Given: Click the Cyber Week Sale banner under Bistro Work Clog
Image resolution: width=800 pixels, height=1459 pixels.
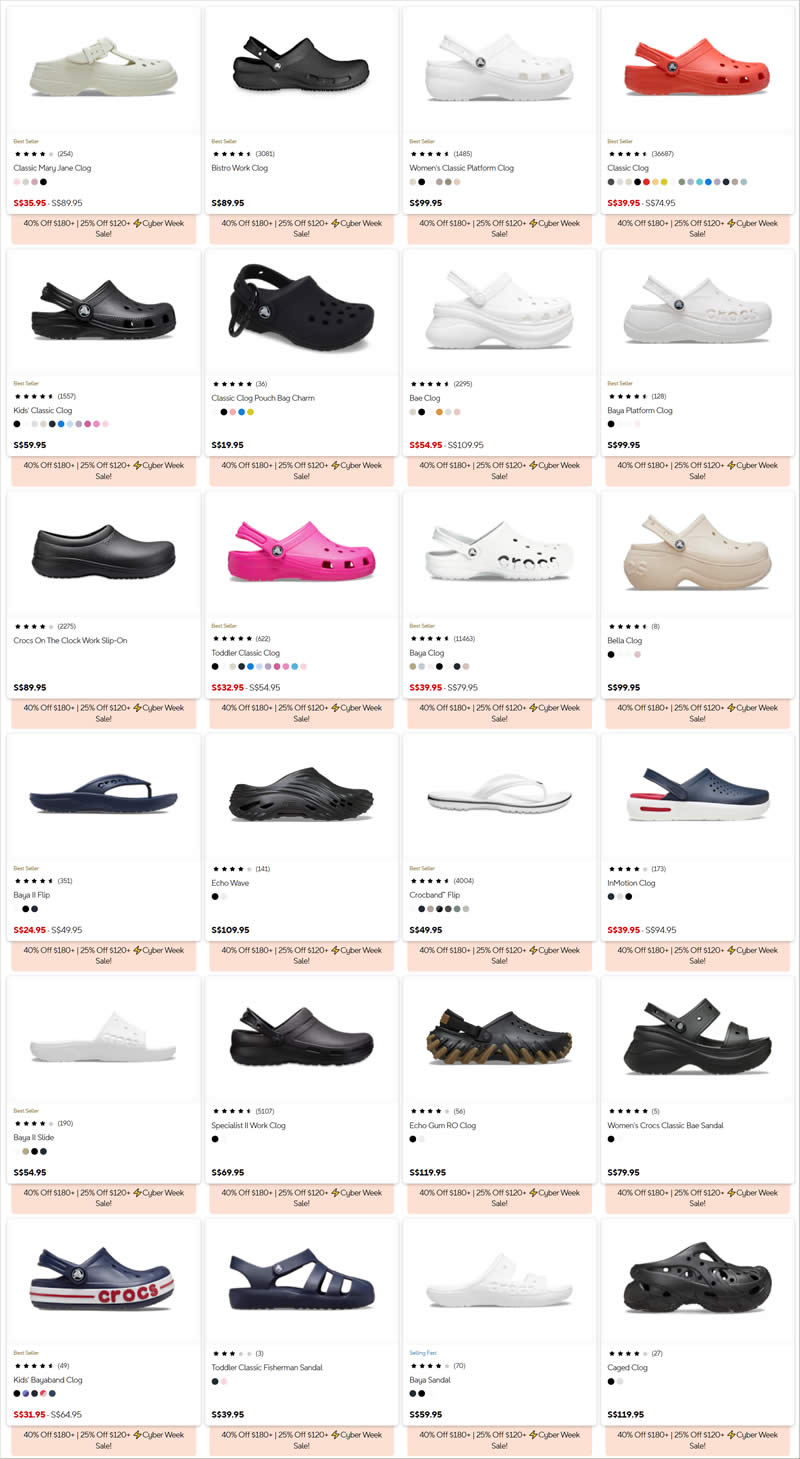Looking at the screenshot, I should (301, 229).
